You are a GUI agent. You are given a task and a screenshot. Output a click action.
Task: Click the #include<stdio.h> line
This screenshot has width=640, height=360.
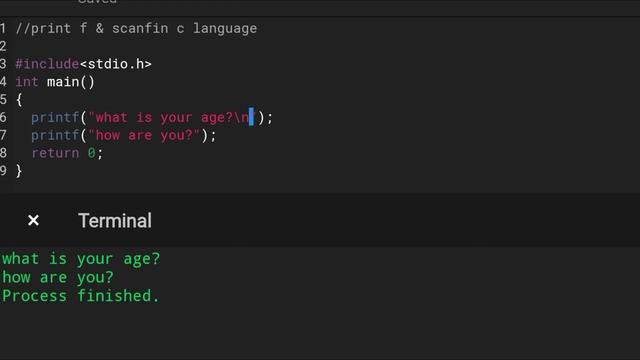[x=83, y=64]
